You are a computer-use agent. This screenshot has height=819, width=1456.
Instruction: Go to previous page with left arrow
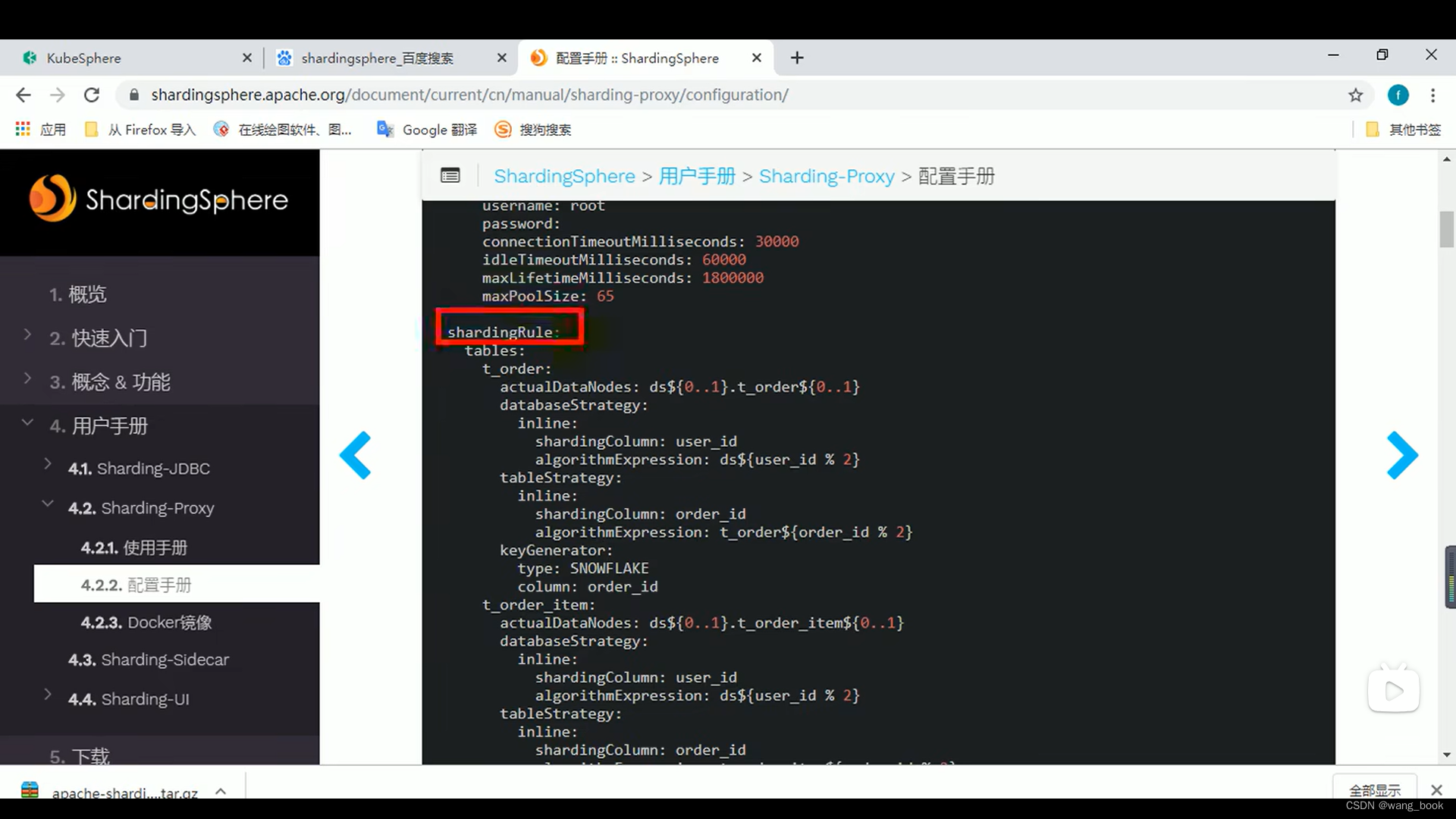(355, 455)
